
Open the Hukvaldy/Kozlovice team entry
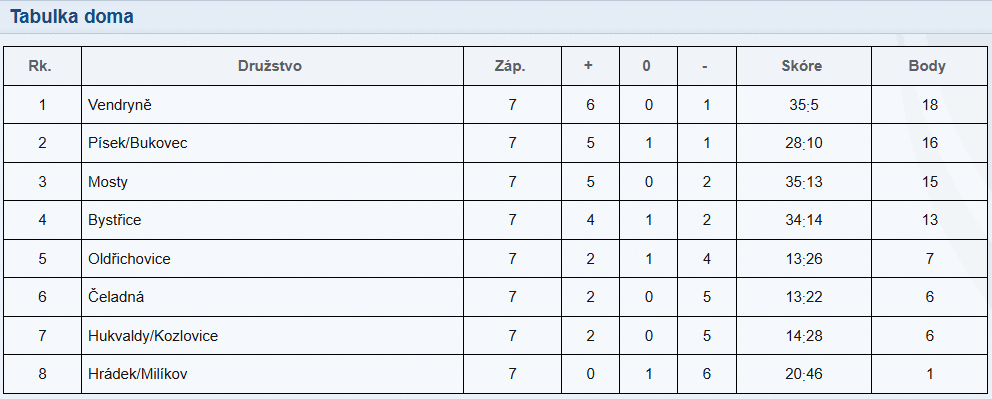tap(153, 336)
